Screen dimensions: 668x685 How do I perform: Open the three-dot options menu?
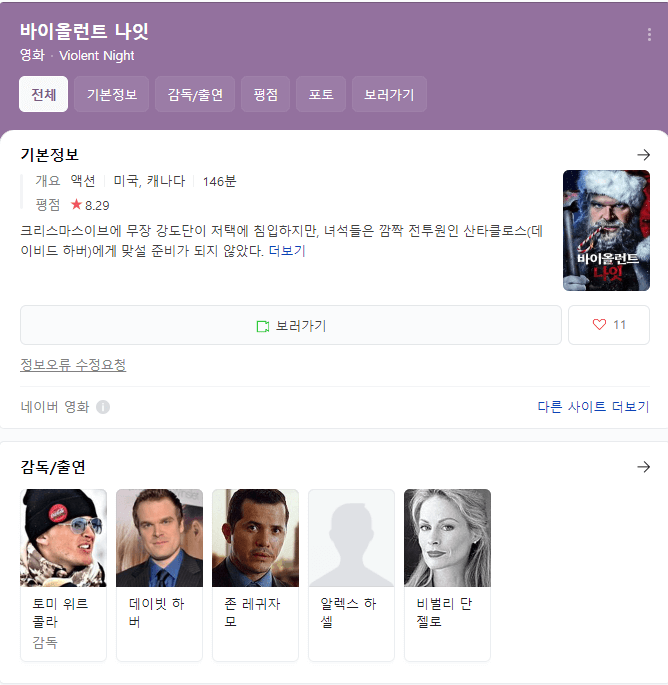649,35
